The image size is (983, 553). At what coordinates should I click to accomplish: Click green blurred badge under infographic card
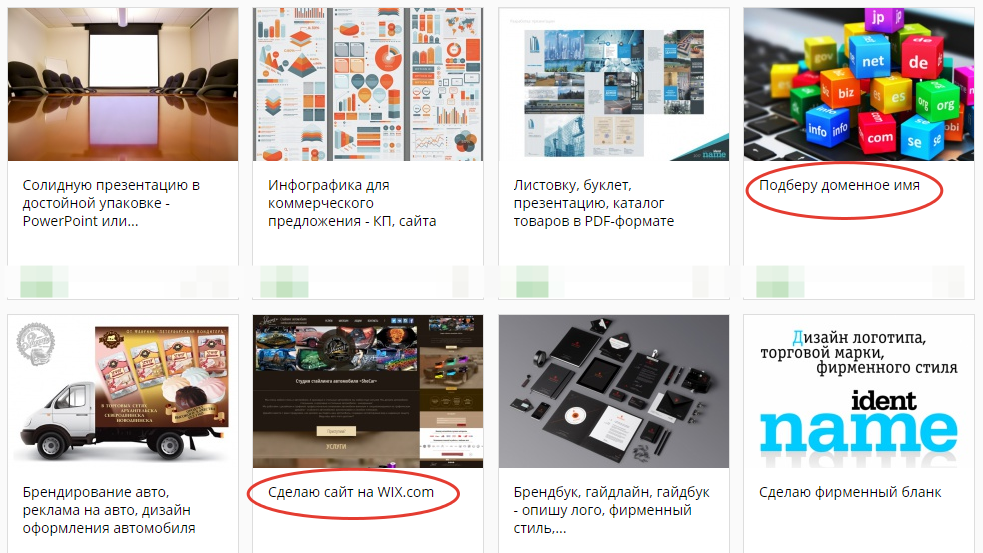coord(284,282)
